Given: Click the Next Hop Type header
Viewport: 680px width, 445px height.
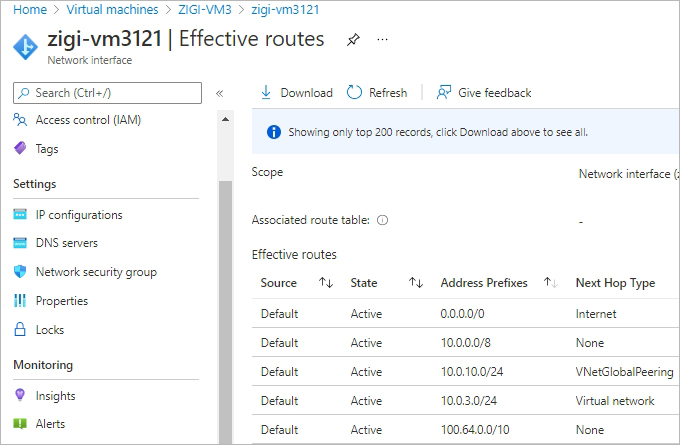Looking at the screenshot, I should (x=615, y=283).
